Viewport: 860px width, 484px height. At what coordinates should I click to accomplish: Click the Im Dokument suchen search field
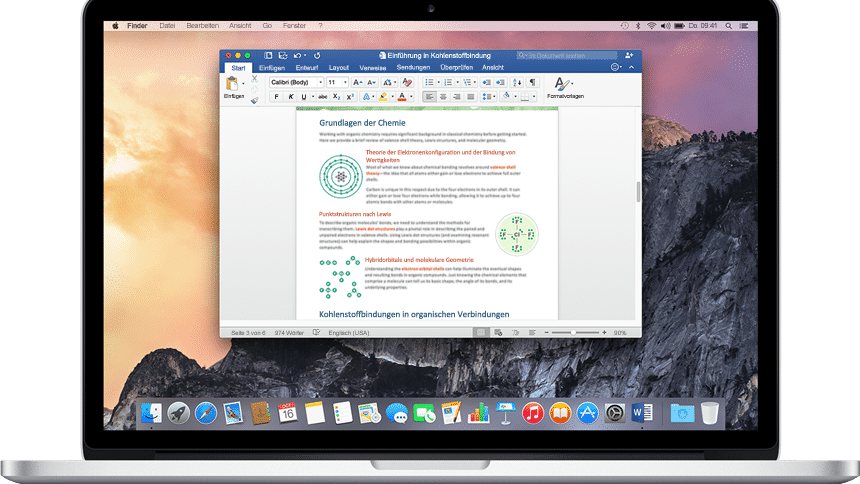point(567,55)
